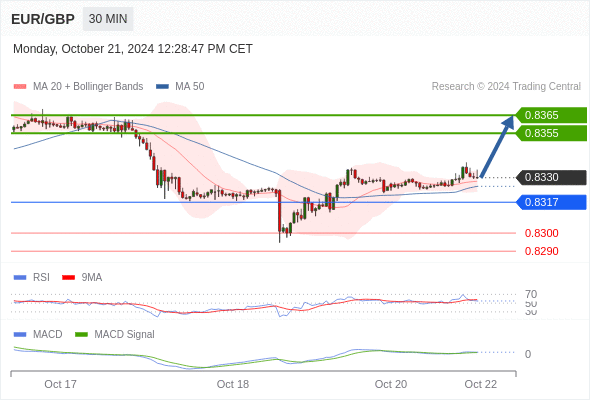Screen dimensions: 590x400
Task: Click the MACD legend blue swatch
Action: pyautogui.click(x=20, y=335)
